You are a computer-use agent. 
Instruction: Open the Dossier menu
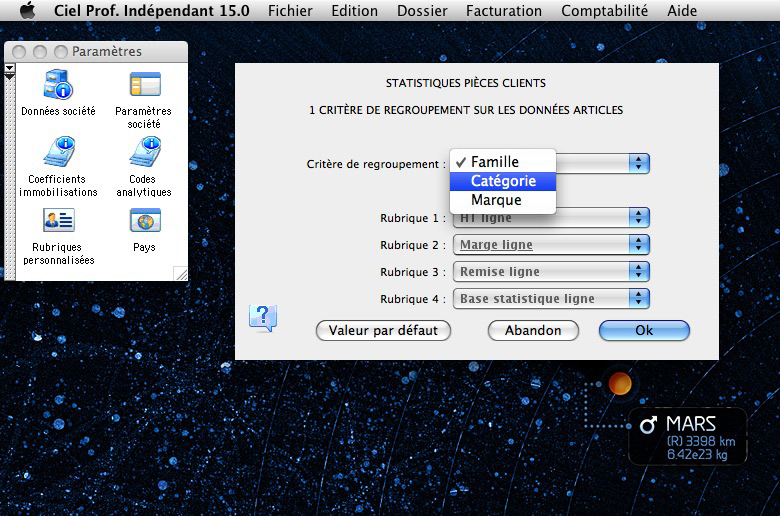click(x=422, y=10)
